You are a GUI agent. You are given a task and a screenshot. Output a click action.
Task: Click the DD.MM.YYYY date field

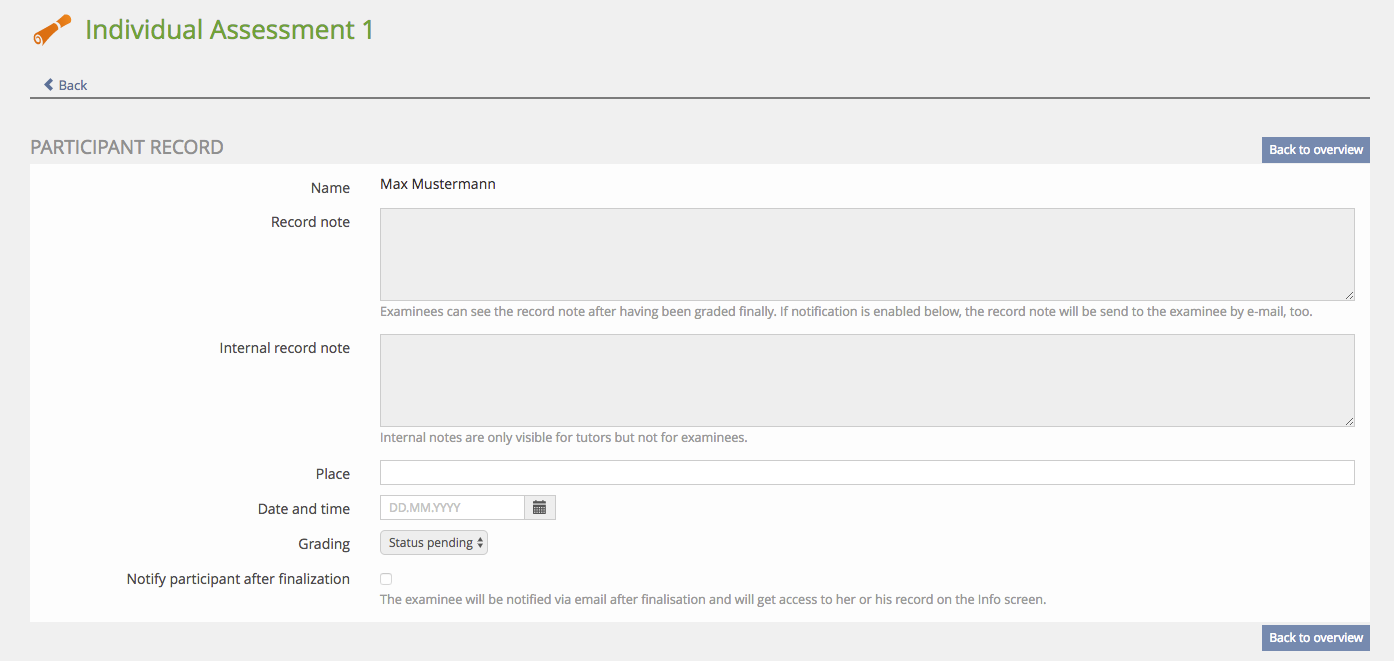[x=452, y=508]
